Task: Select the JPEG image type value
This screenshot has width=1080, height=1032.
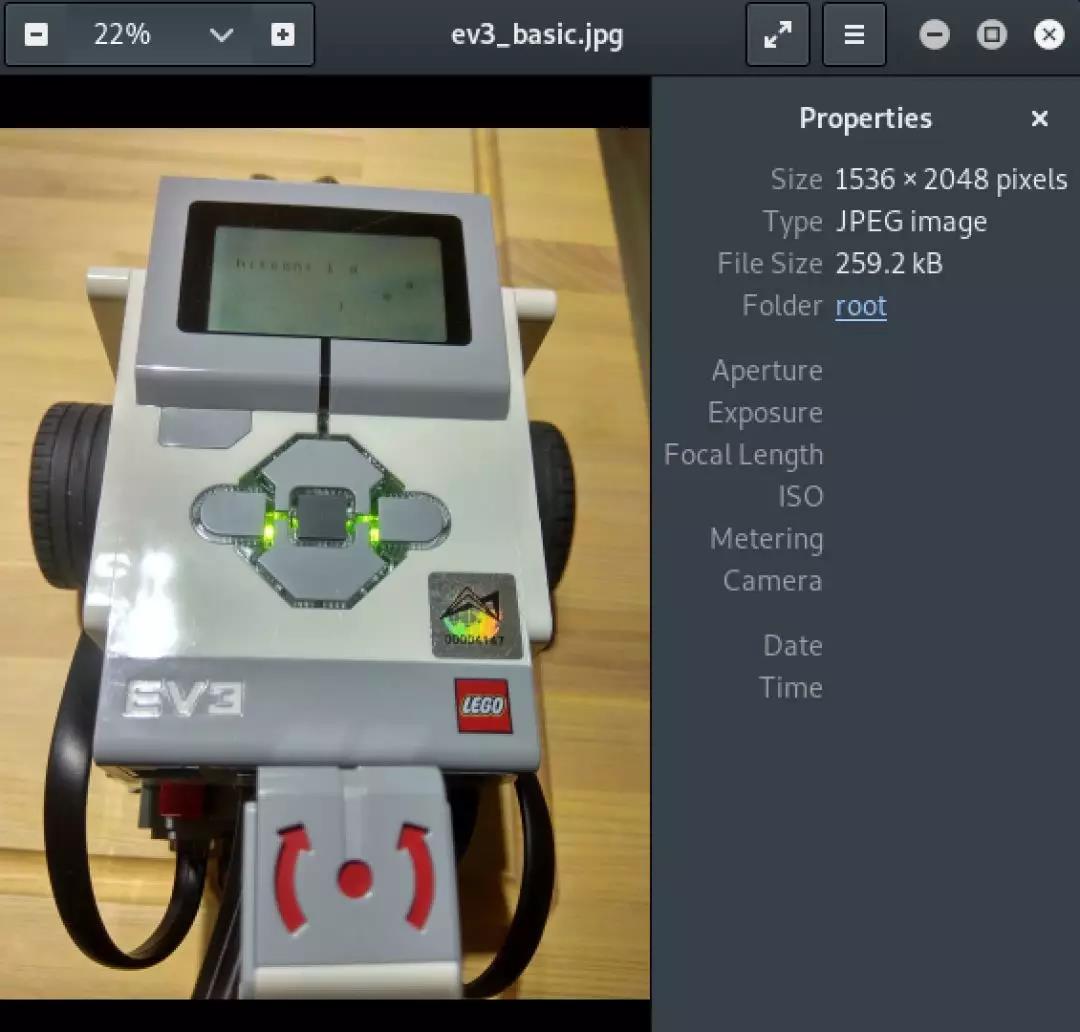Action: [x=911, y=222]
